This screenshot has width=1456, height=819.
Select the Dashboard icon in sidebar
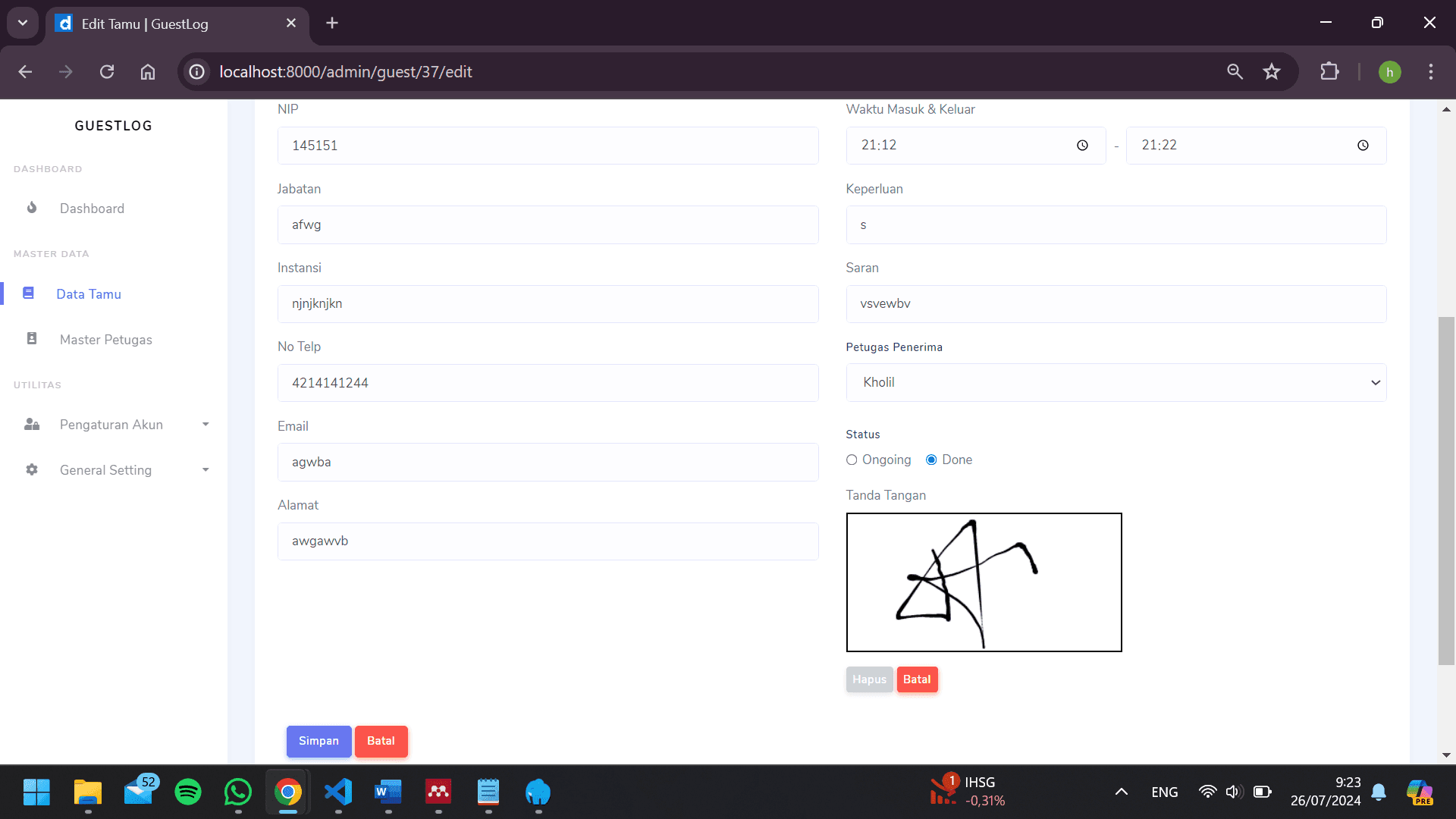point(31,208)
